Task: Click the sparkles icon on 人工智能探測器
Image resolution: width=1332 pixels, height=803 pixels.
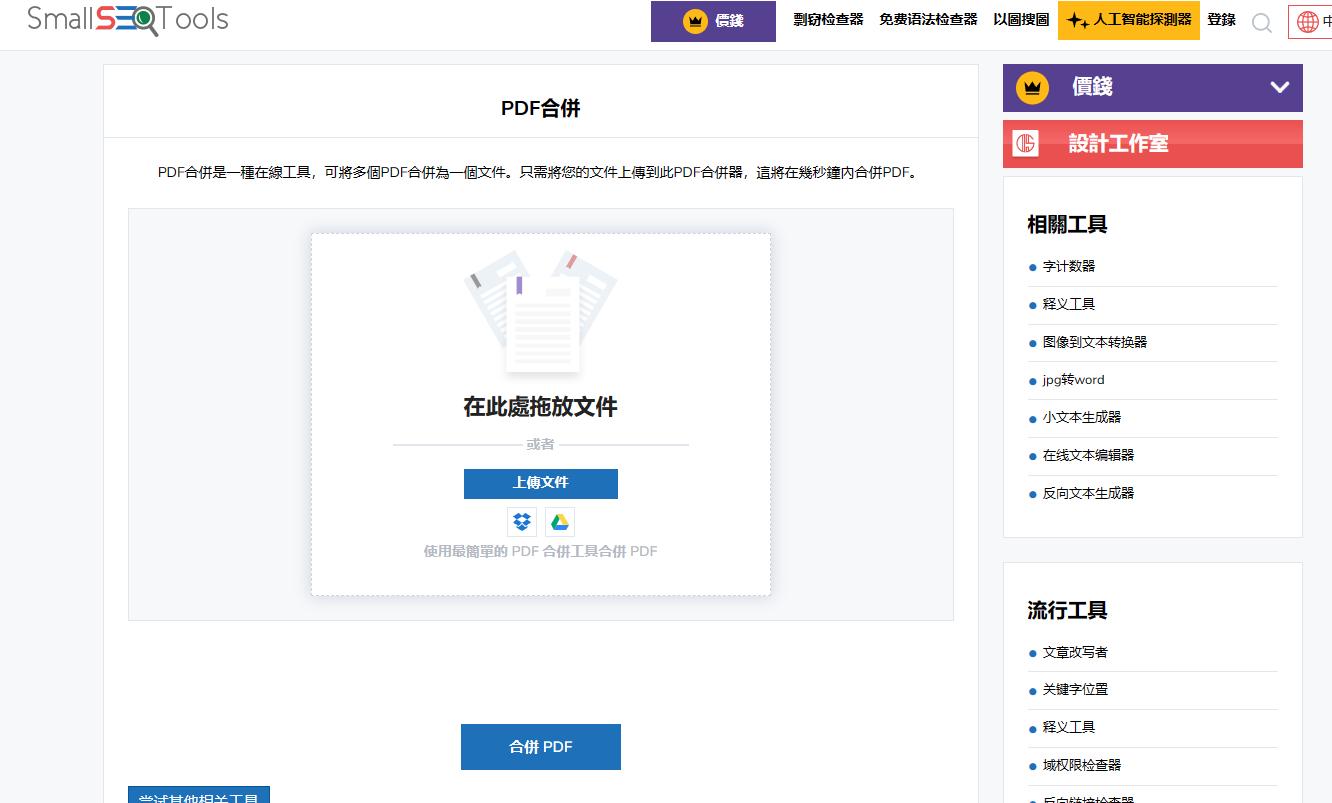Action: pyautogui.click(x=1078, y=18)
